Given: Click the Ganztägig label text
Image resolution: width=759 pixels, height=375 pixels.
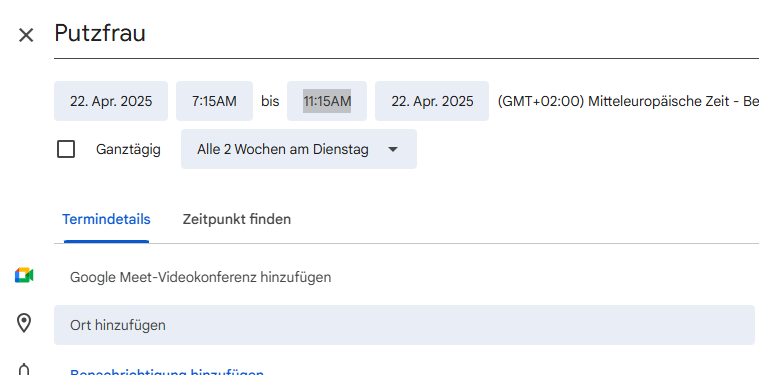Looking at the screenshot, I should click(x=128, y=150).
